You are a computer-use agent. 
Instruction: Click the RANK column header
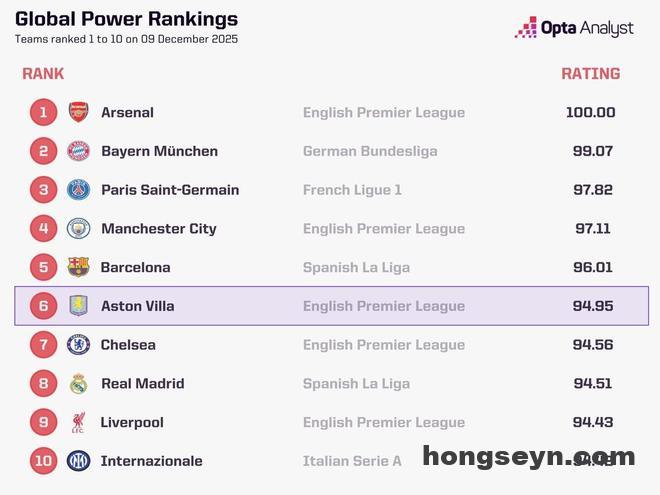43,73
